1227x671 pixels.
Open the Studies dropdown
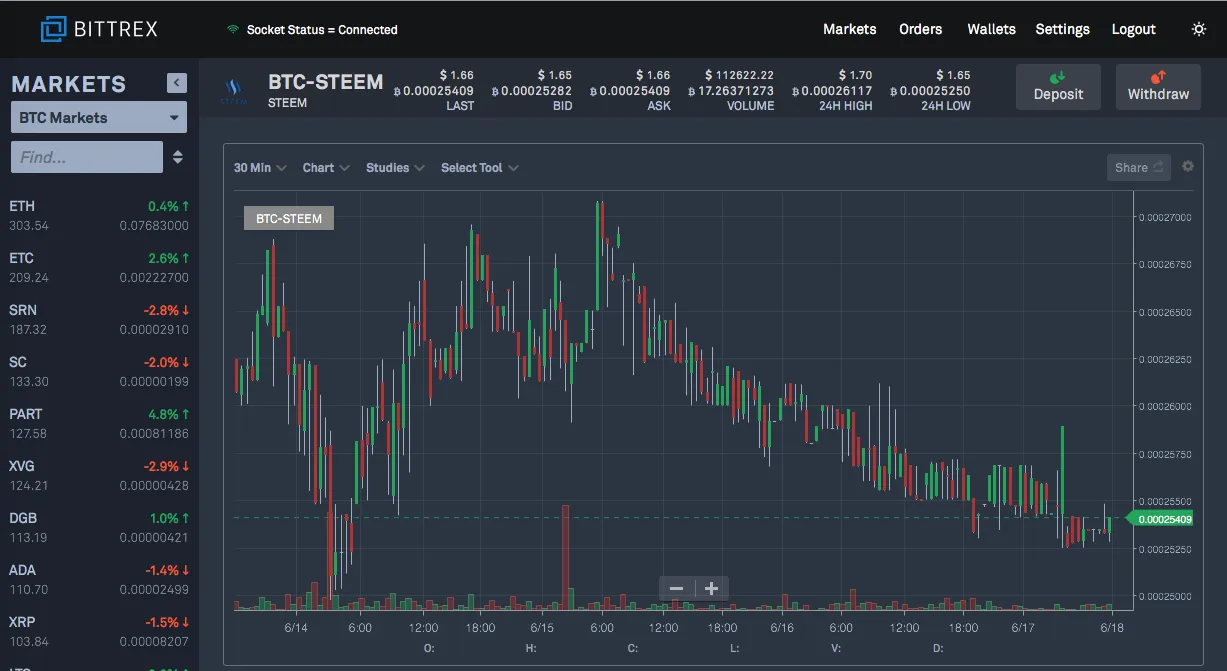pos(395,167)
